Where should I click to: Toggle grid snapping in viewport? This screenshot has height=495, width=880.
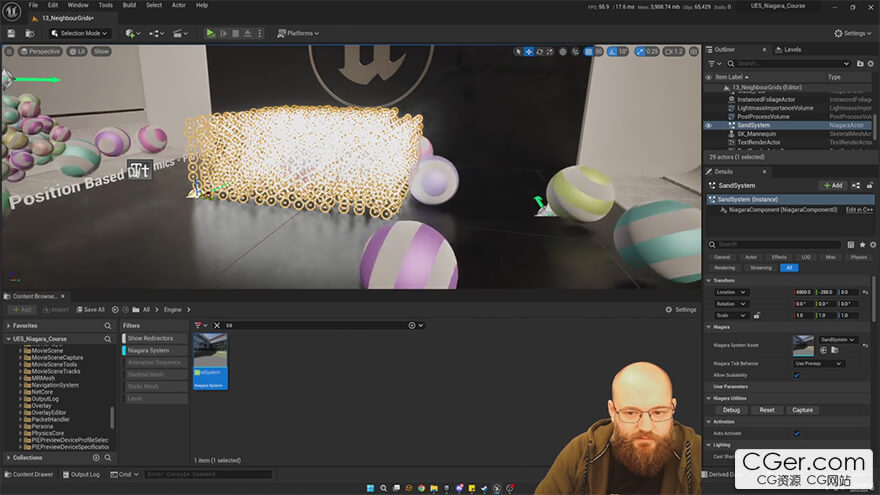coord(588,52)
